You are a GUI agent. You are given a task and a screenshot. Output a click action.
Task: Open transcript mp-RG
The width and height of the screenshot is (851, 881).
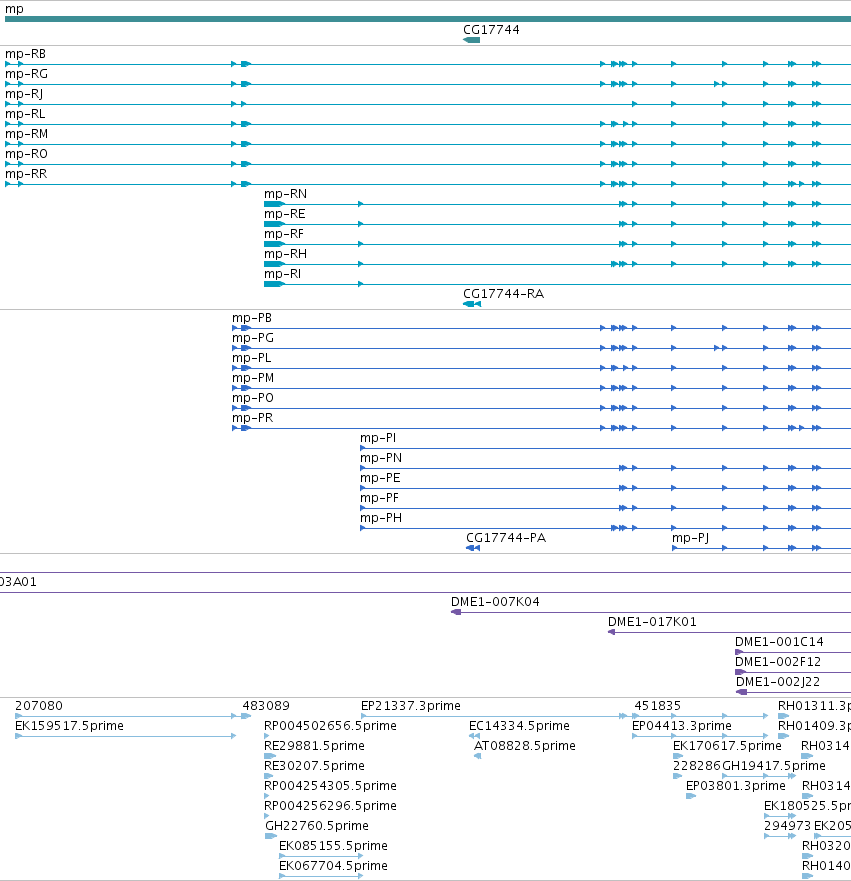(26, 74)
